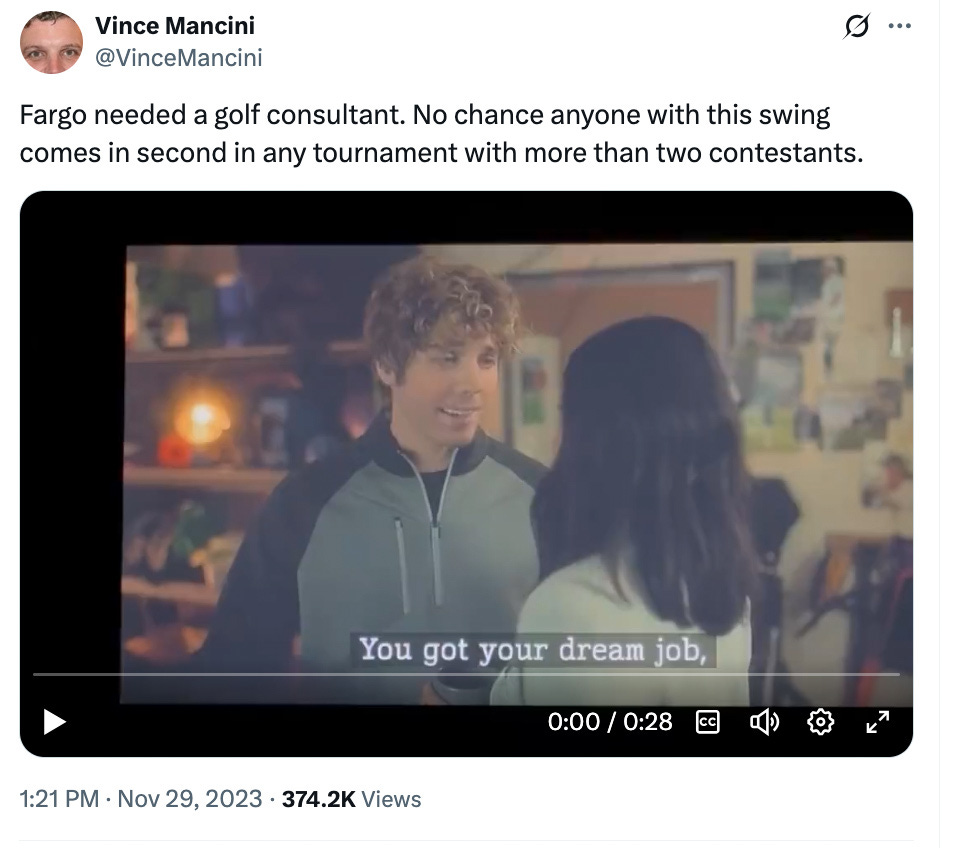The height and width of the screenshot is (848, 980).
Task: Mute the video with speaker icon
Action: point(764,722)
